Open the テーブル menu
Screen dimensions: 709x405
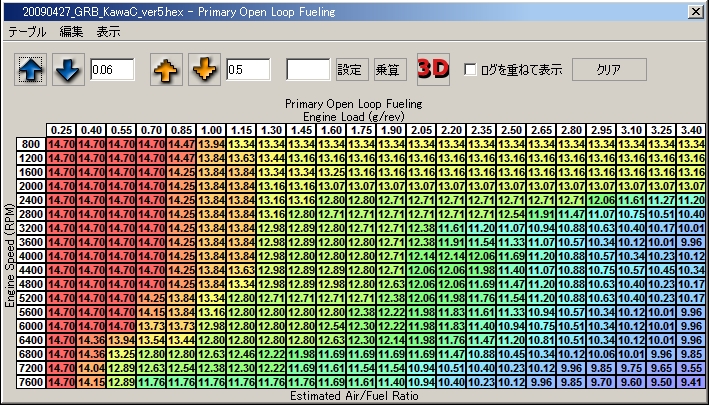(28, 32)
